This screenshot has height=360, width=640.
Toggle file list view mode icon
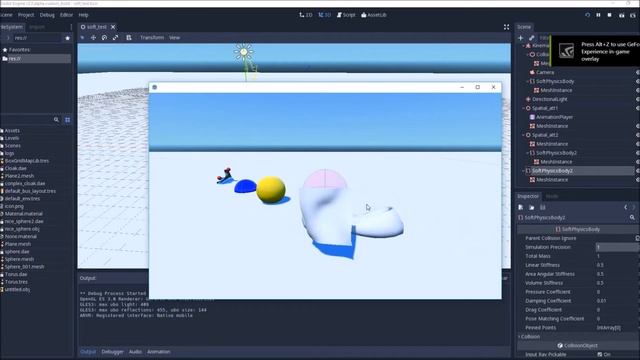point(68,120)
